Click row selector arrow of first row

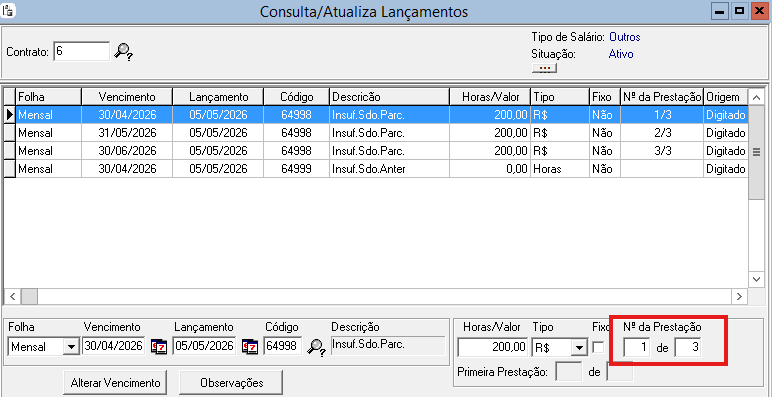[x=10, y=115]
